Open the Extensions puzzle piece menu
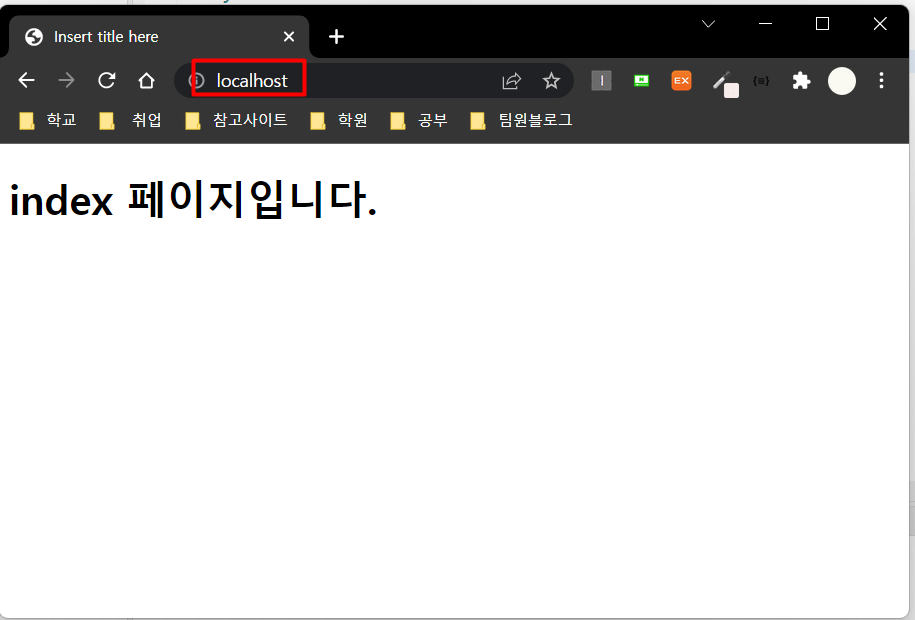Image resolution: width=915 pixels, height=620 pixels. tap(801, 81)
